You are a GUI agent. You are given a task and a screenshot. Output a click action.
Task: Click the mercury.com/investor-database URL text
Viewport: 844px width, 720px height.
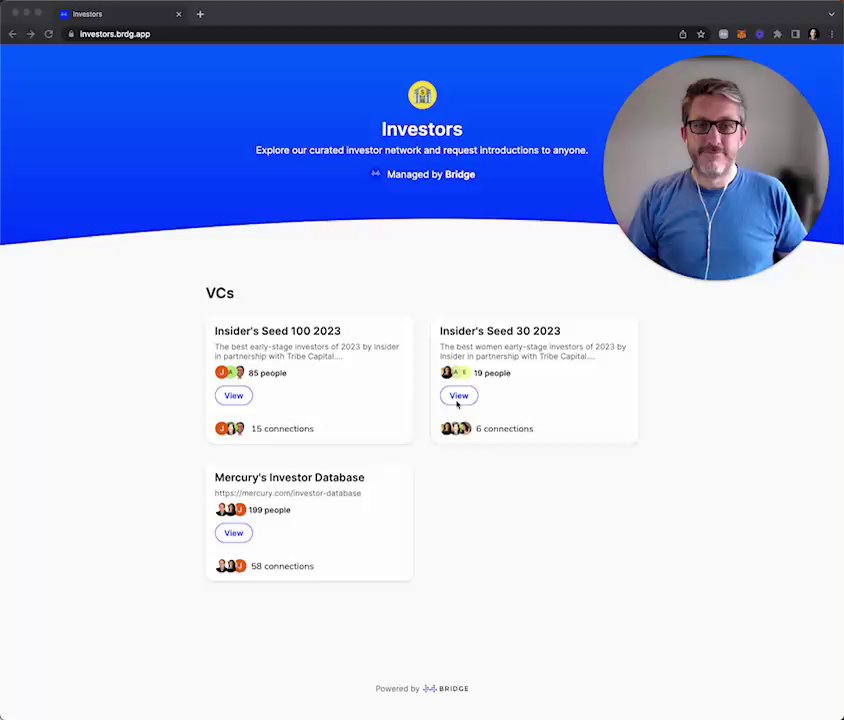pos(288,493)
